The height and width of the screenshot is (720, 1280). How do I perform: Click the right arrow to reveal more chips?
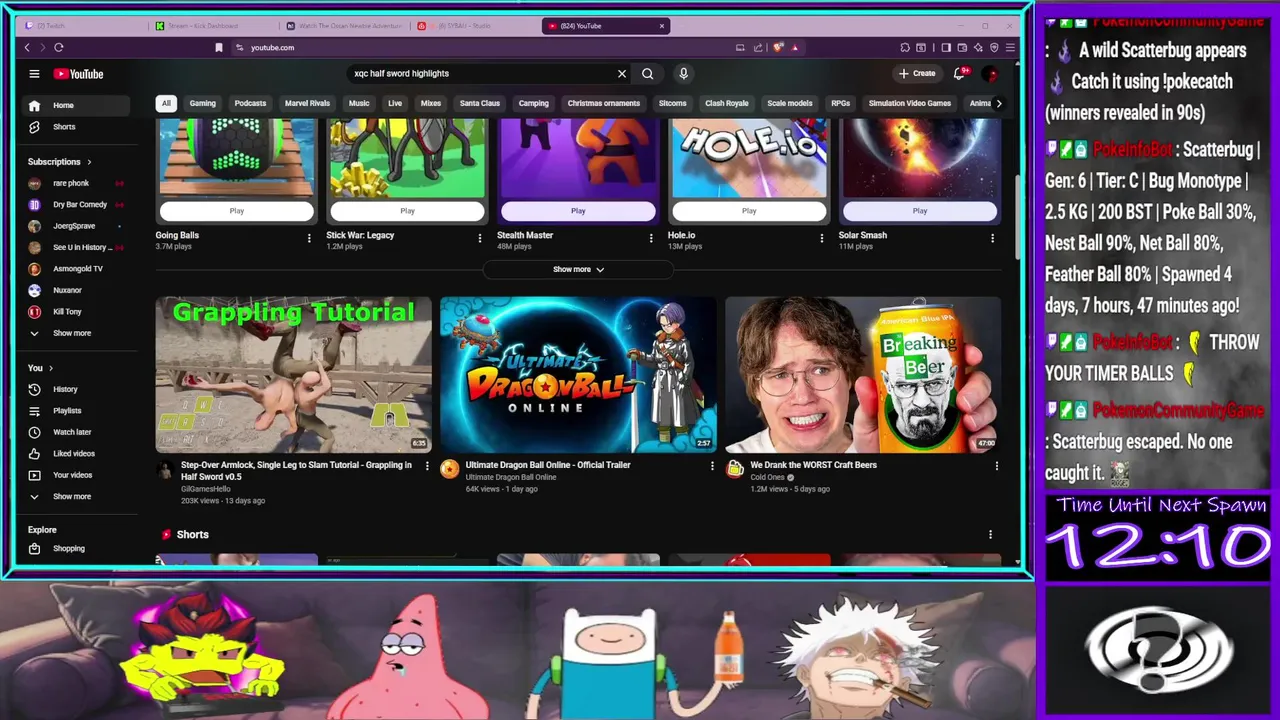click(998, 103)
